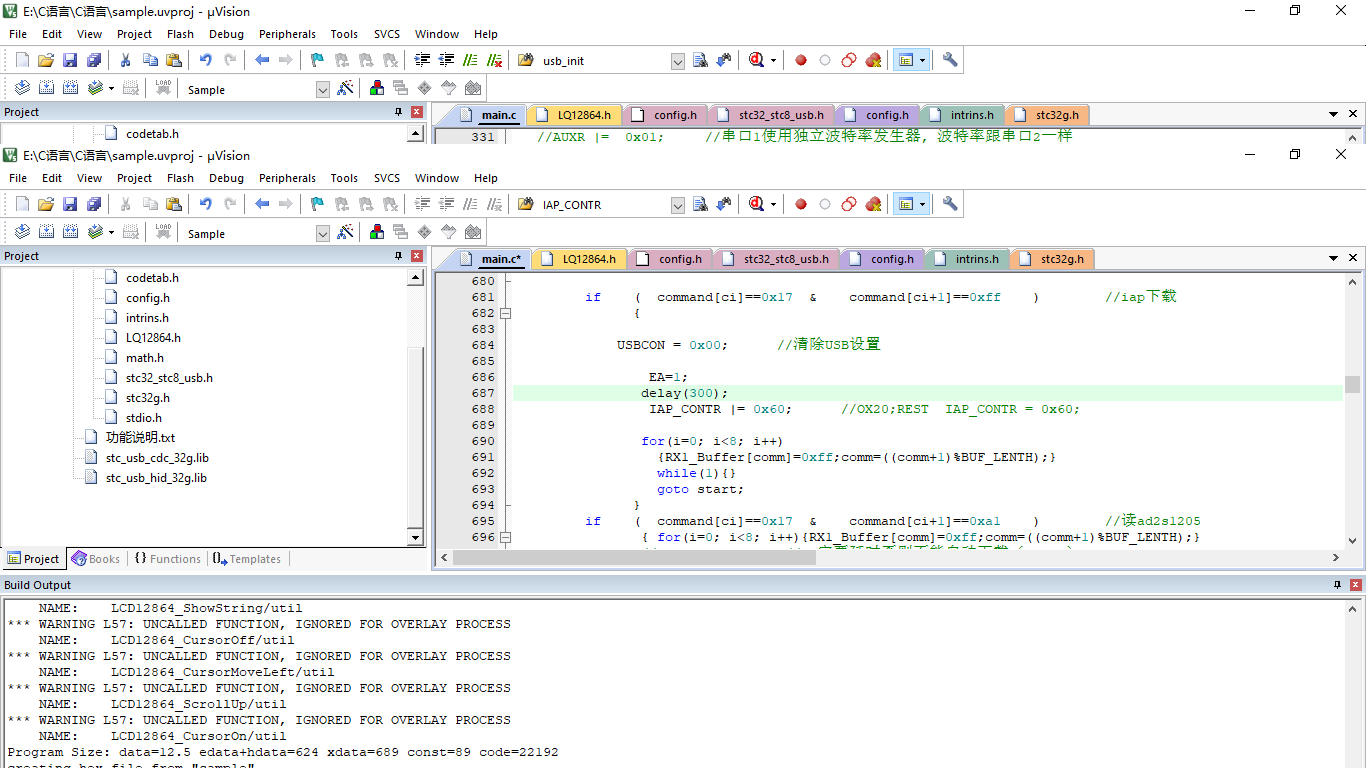This screenshot has height=768, width=1366.
Task: Click Program Size line in Build Output
Action: pyautogui.click(x=283, y=752)
